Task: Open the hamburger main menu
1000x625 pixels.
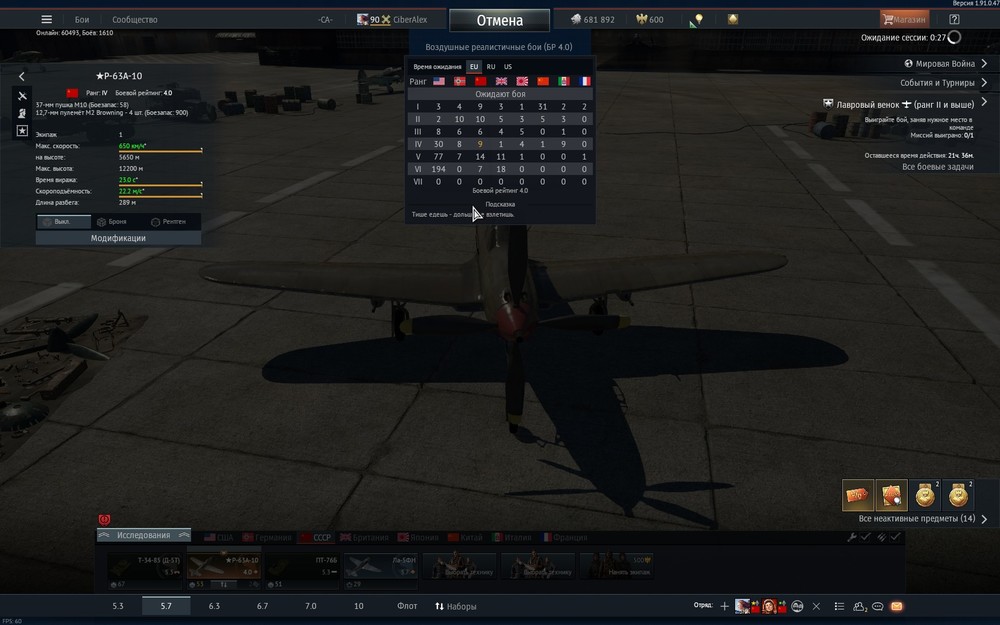Action: click(47, 19)
